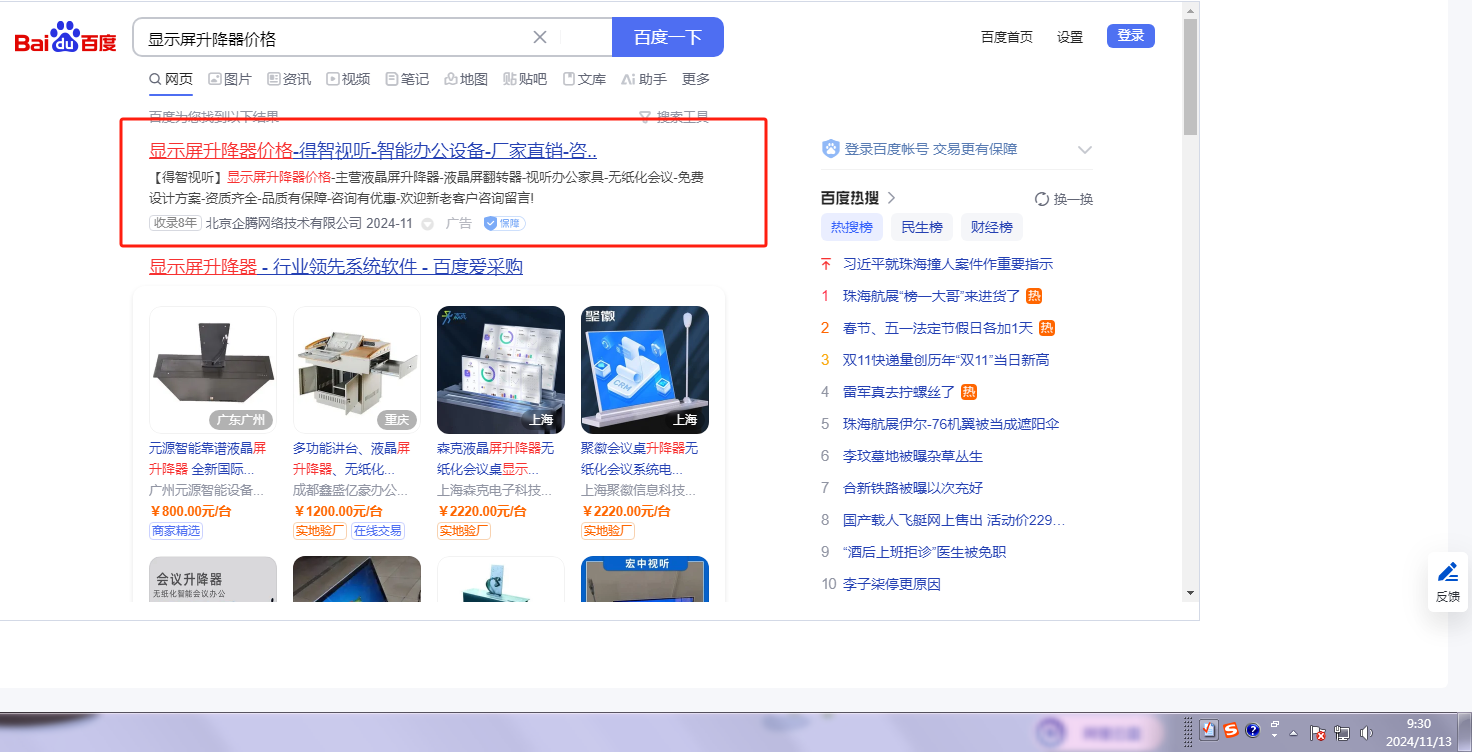Open the 设置 settings link

pyautogui.click(x=1070, y=37)
